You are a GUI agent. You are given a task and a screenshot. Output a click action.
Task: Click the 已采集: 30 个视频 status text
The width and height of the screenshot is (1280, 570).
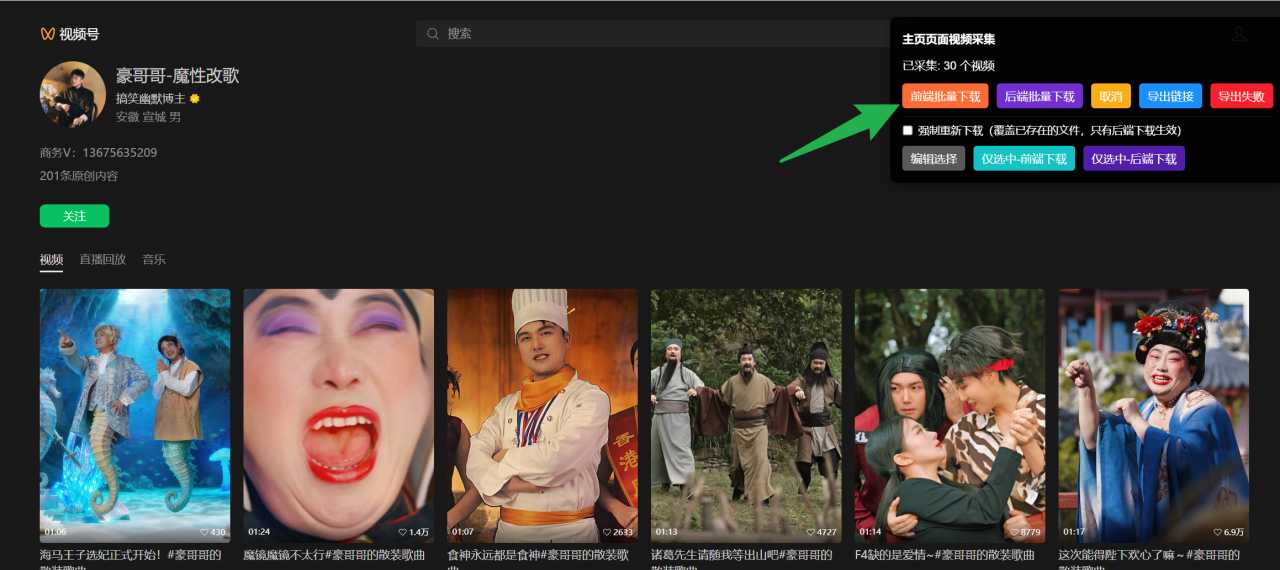[948, 66]
